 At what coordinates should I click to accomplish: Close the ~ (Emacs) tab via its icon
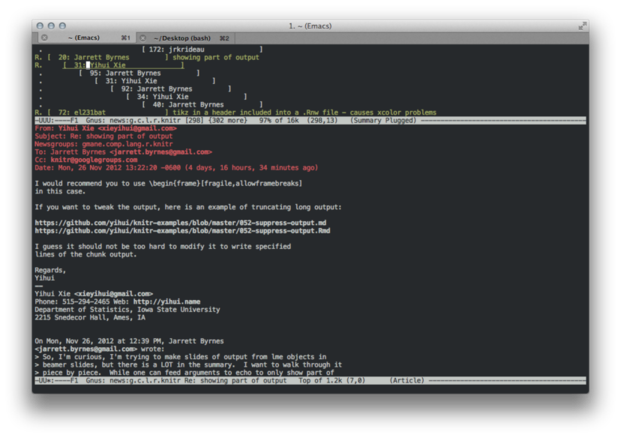click(45, 38)
